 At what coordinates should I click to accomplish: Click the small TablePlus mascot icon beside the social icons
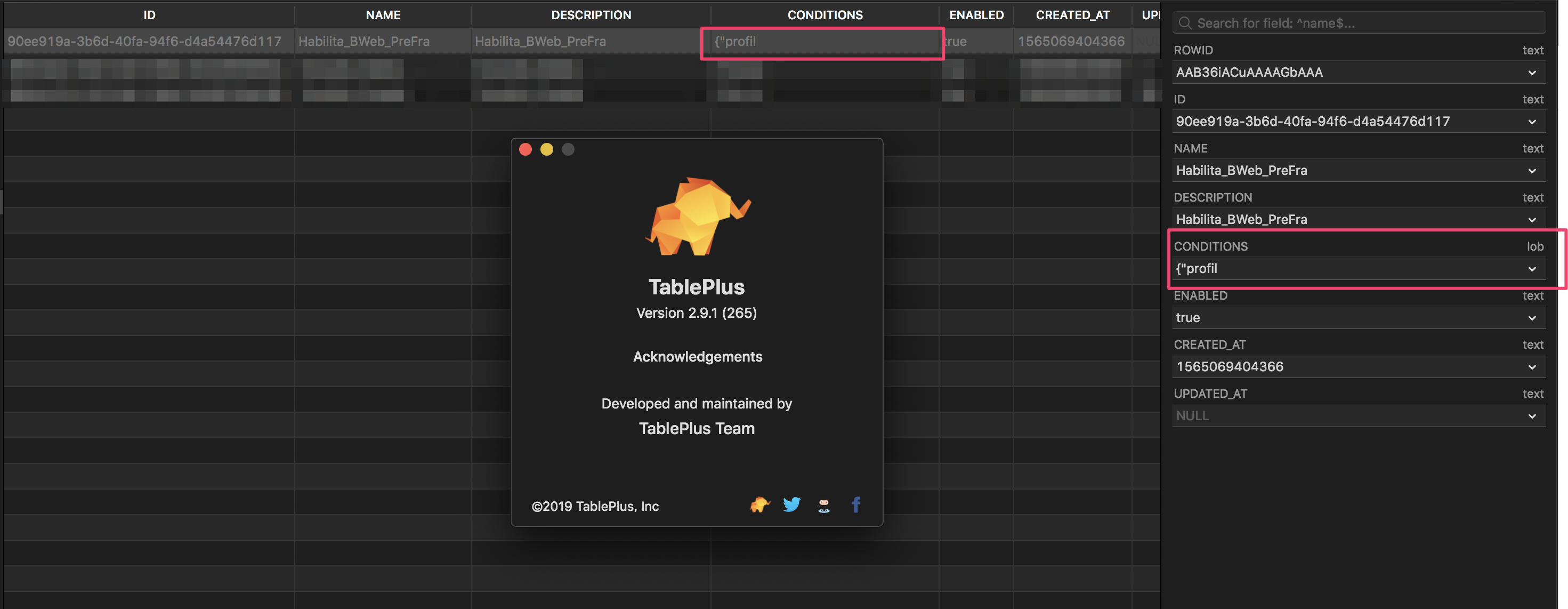tap(759, 504)
